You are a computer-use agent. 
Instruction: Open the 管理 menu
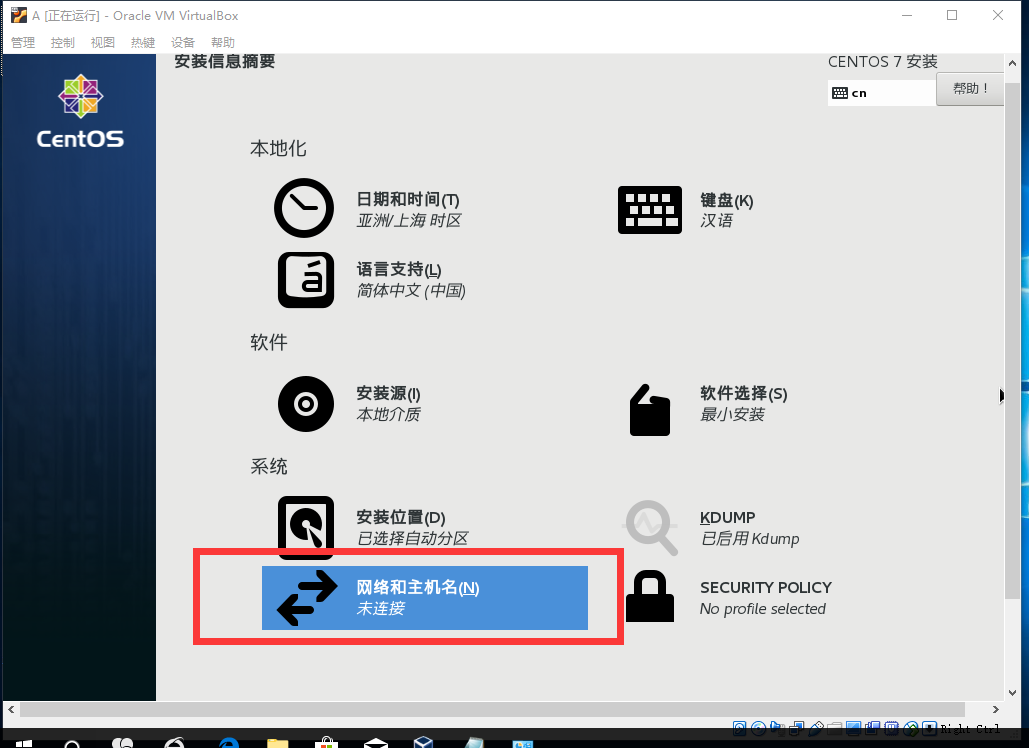tap(23, 43)
